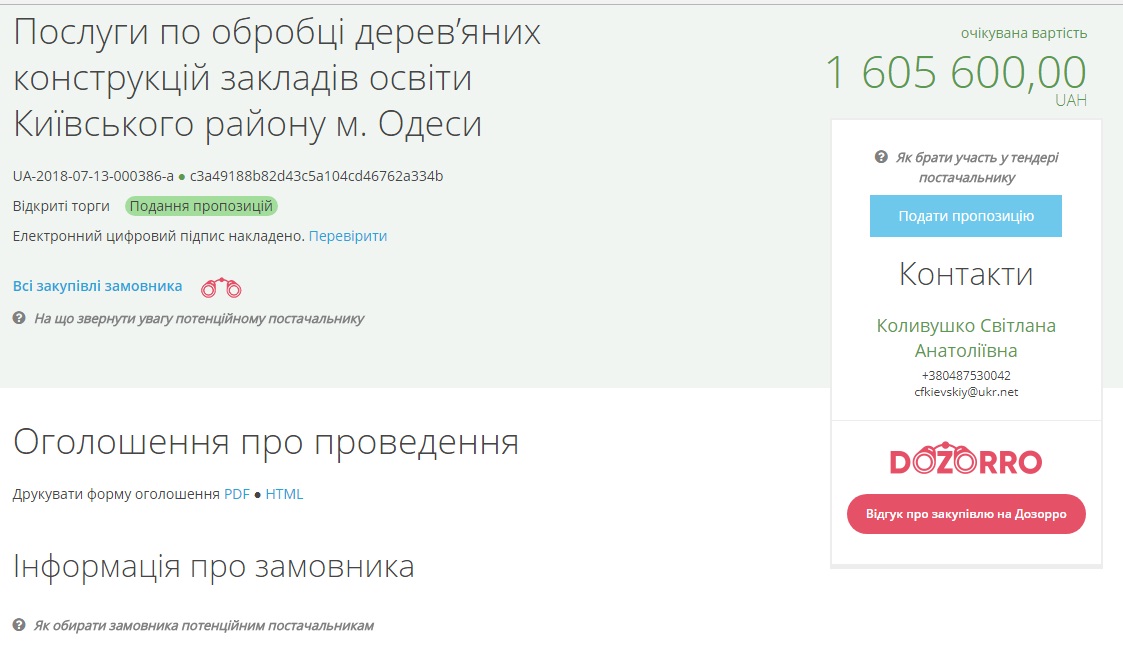Expand "На що звернути увагу потенційному постачальнику" hint
Screen dimensions: 1123x647
click(199, 318)
